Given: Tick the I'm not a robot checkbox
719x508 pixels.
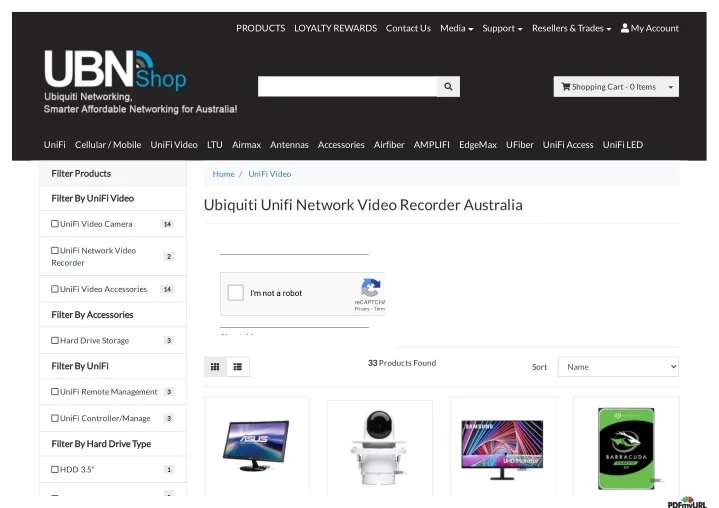Looking at the screenshot, I should pyautogui.click(x=236, y=293).
